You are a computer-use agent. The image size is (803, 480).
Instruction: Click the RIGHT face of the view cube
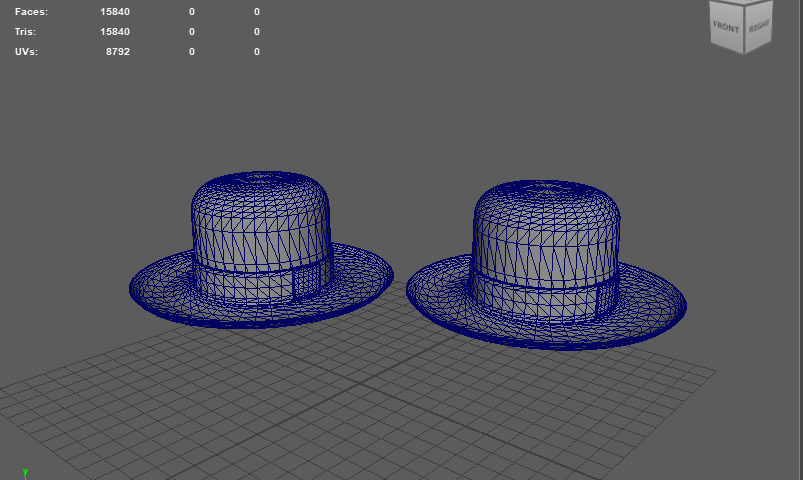click(x=759, y=26)
